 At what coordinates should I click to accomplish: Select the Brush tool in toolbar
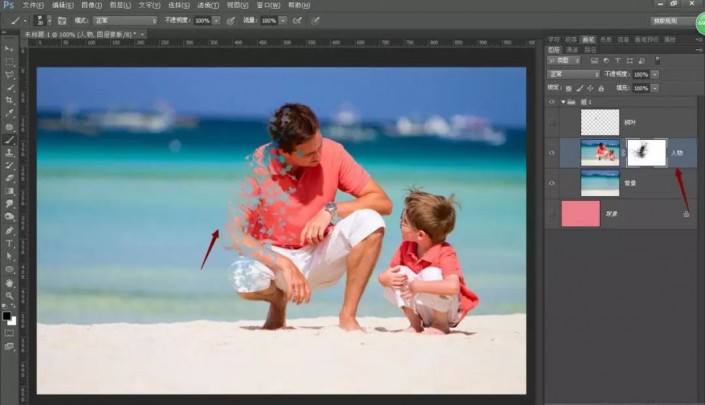click(9, 140)
